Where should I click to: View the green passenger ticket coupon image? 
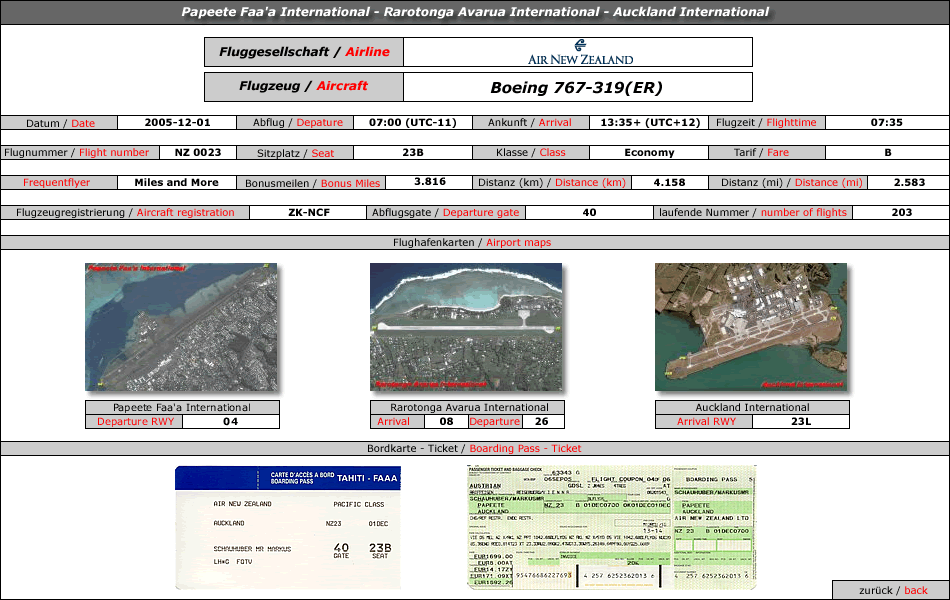(611, 527)
